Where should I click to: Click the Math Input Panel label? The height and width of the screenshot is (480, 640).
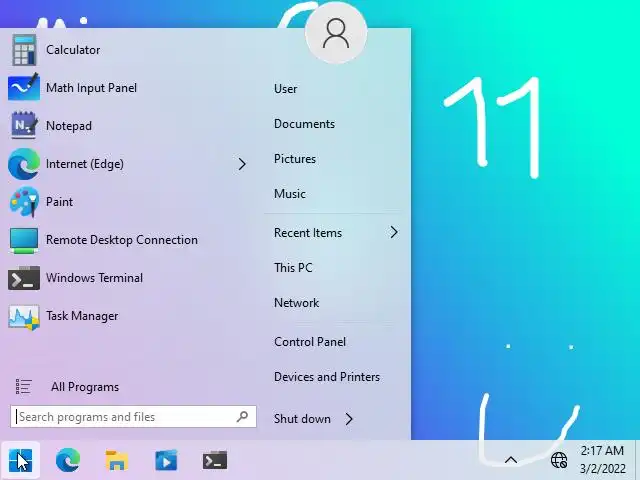pyautogui.click(x=91, y=88)
